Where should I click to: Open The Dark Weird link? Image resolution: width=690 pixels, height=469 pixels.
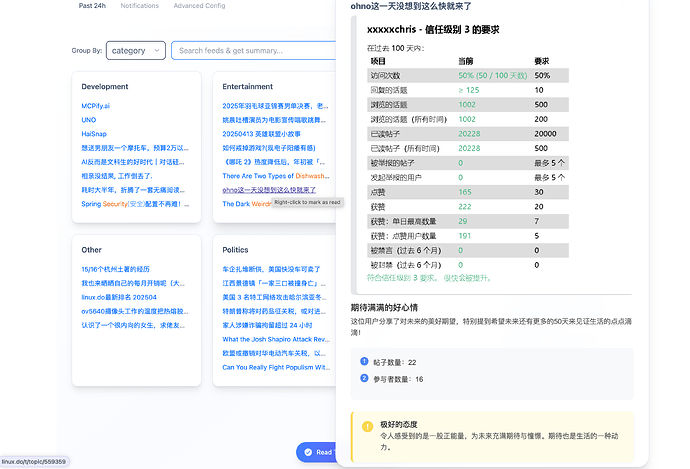pyautogui.click(x=246, y=204)
